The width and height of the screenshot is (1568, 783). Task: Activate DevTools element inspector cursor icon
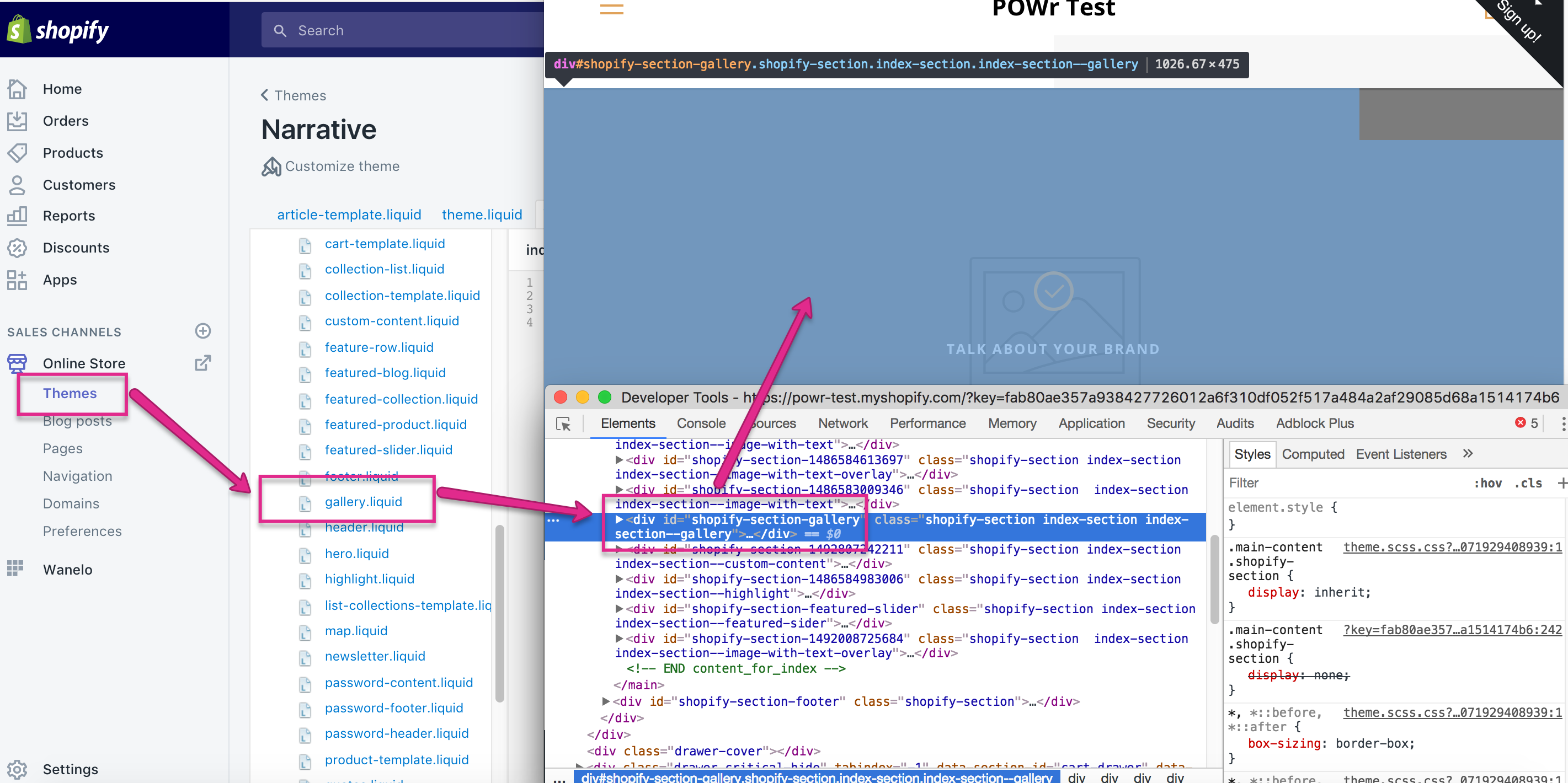coord(564,424)
